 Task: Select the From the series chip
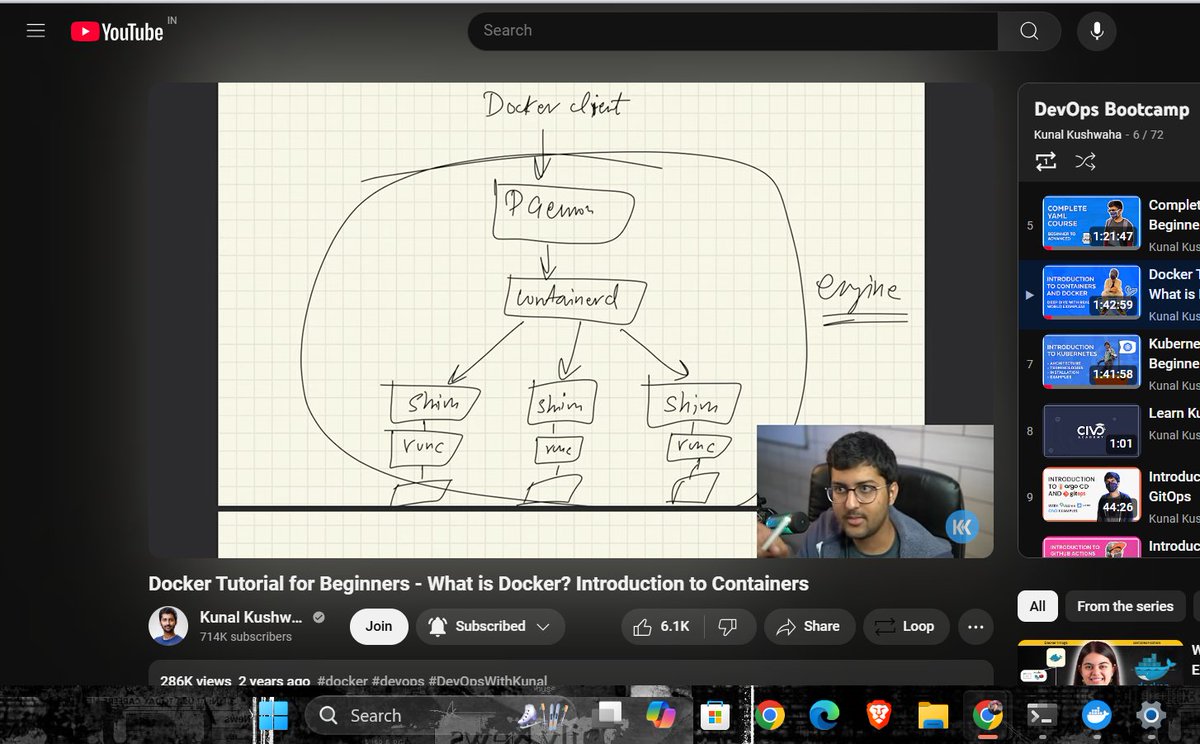(x=1125, y=606)
